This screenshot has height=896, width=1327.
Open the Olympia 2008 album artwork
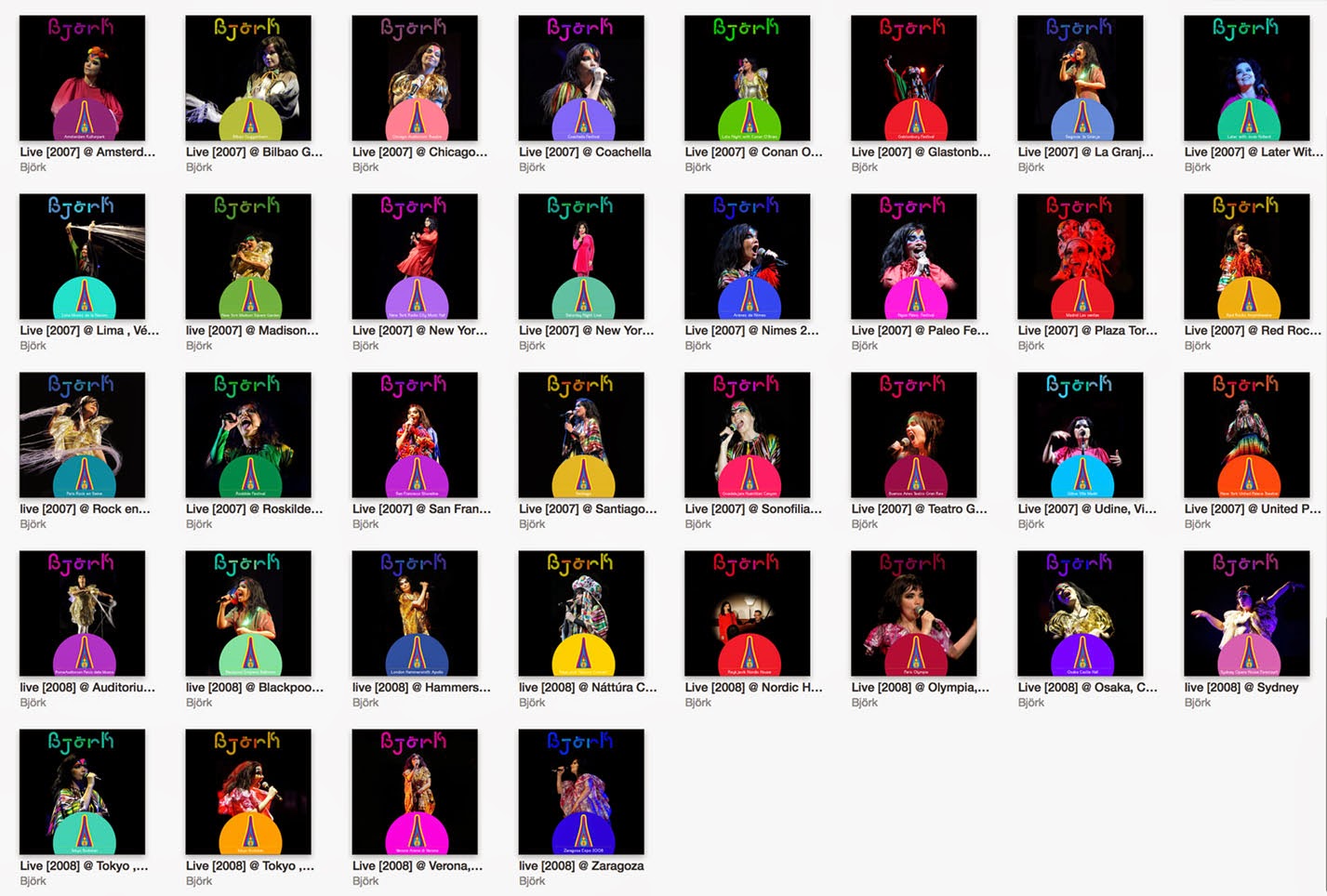pos(914,613)
